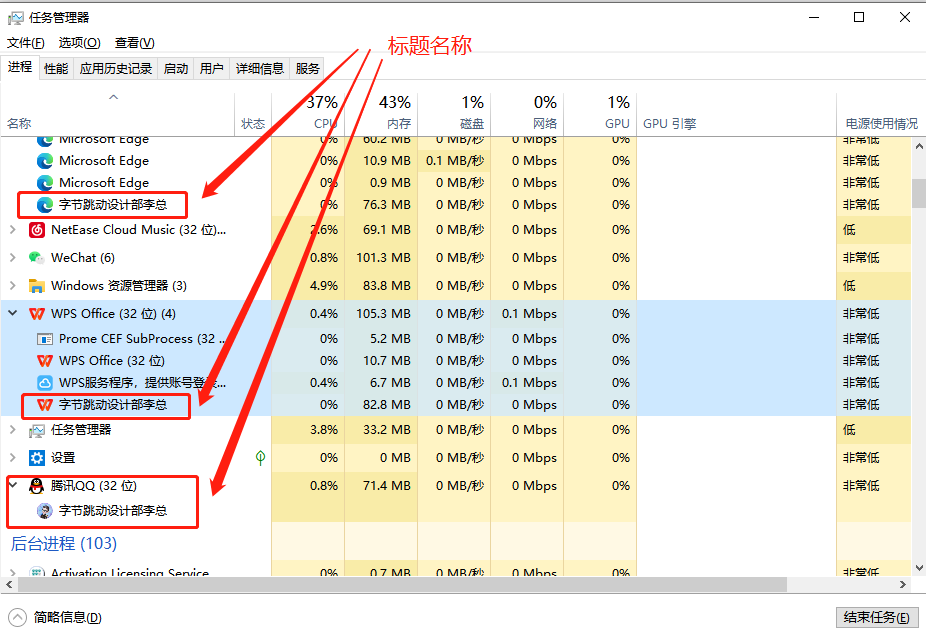926x637 pixels.
Task: Click the horizontal scrollbar left arrow
Action: pyautogui.click(x=9, y=584)
